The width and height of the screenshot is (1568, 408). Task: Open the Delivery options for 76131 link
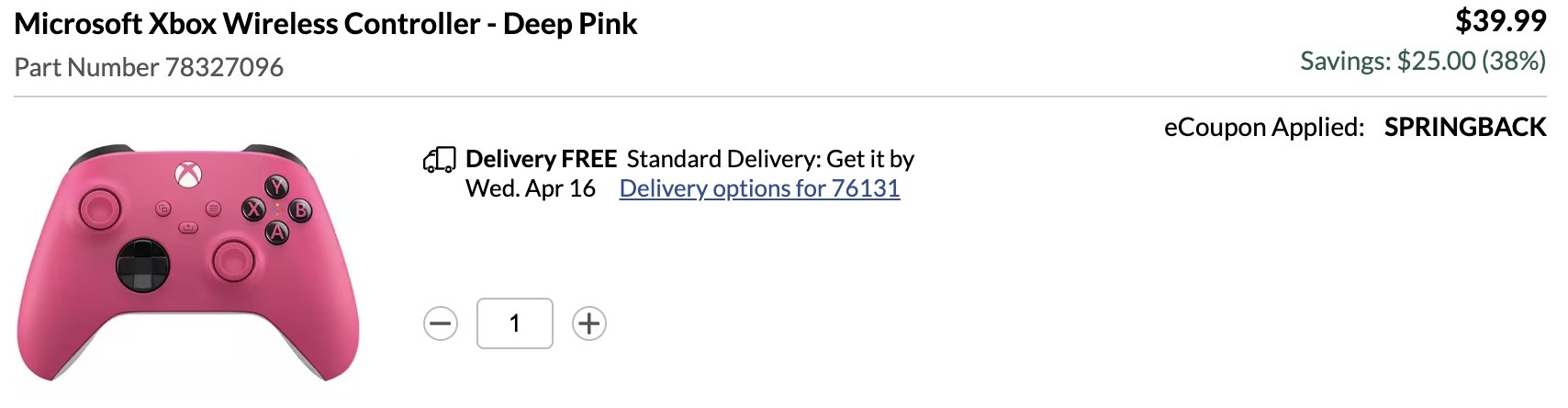pyautogui.click(x=759, y=188)
